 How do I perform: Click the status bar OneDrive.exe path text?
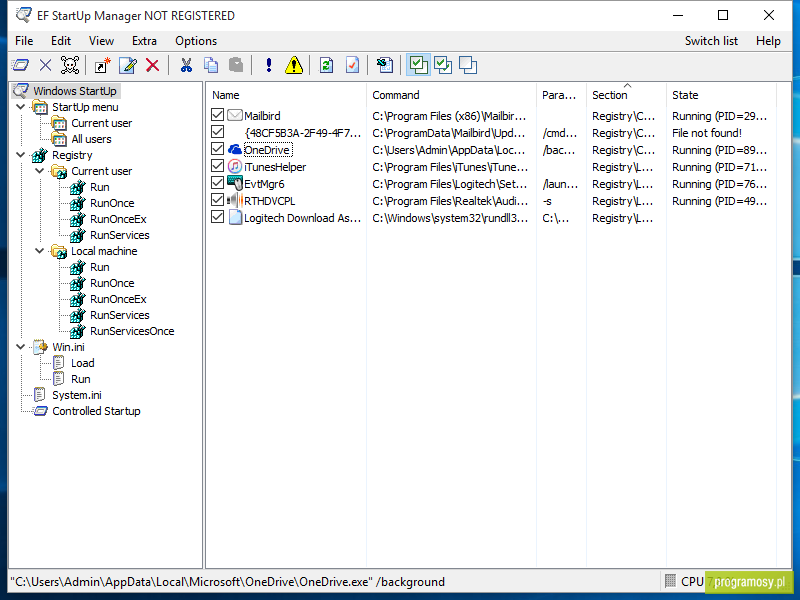pyautogui.click(x=230, y=582)
